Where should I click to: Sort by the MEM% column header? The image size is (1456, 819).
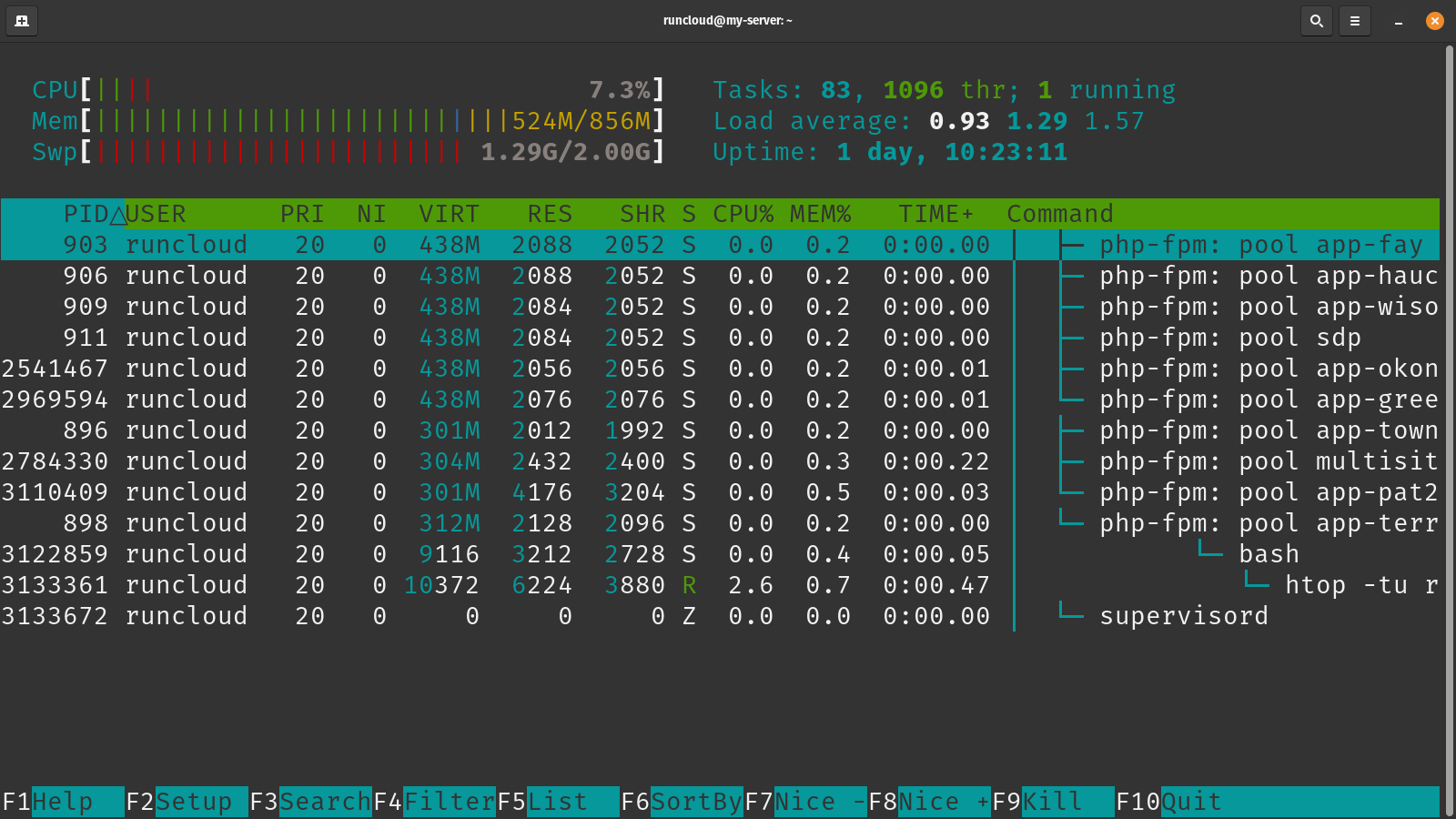pyautogui.click(x=820, y=214)
